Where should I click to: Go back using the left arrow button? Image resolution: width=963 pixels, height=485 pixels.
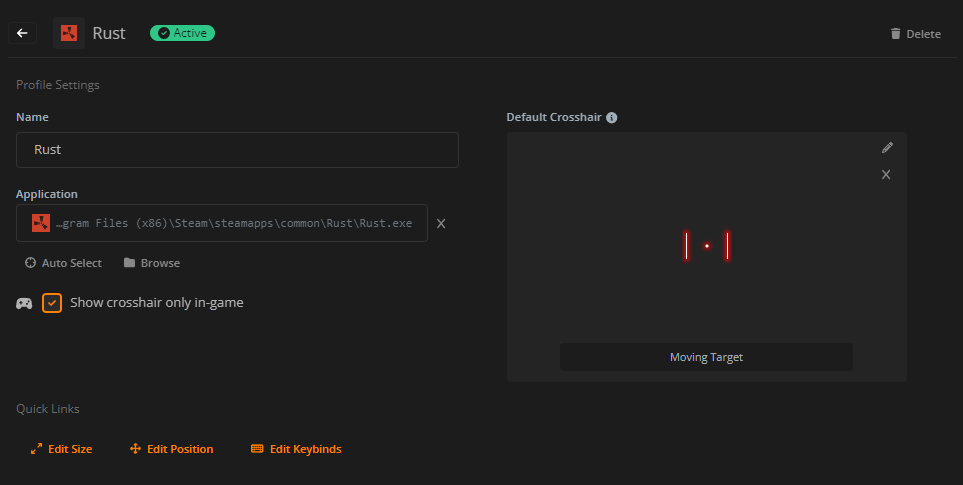(x=22, y=33)
